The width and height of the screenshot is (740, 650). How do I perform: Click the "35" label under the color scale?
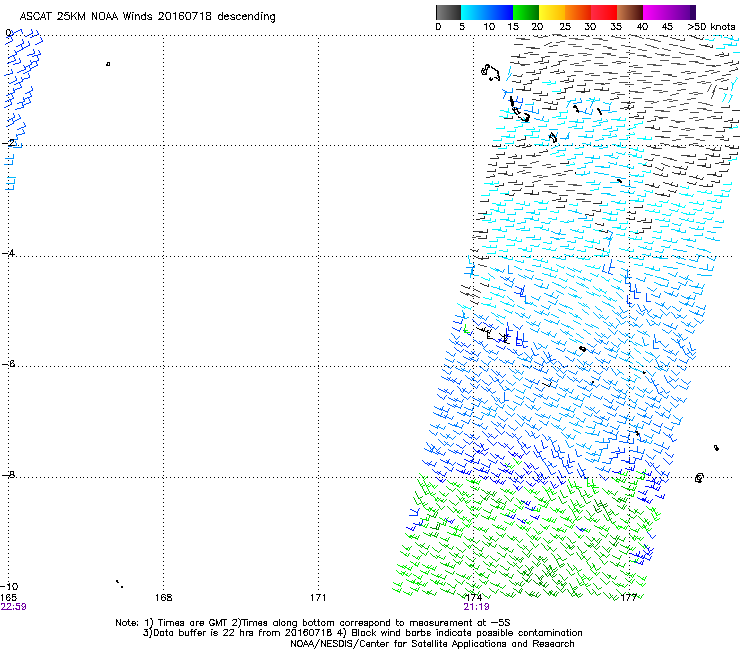[616, 27]
